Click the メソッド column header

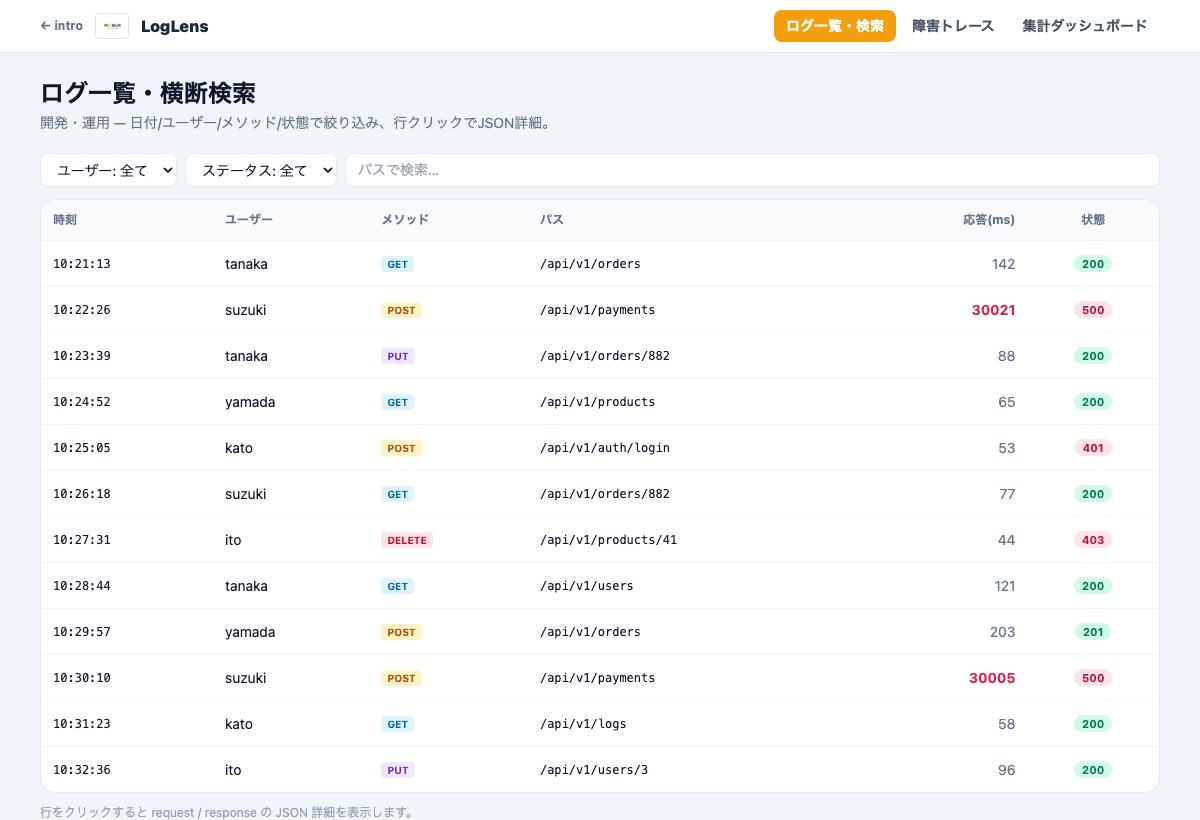[x=405, y=220]
